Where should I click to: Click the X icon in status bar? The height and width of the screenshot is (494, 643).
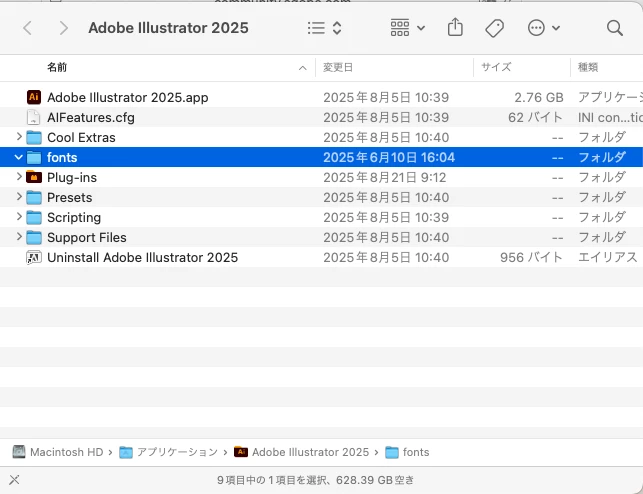tap(14, 480)
